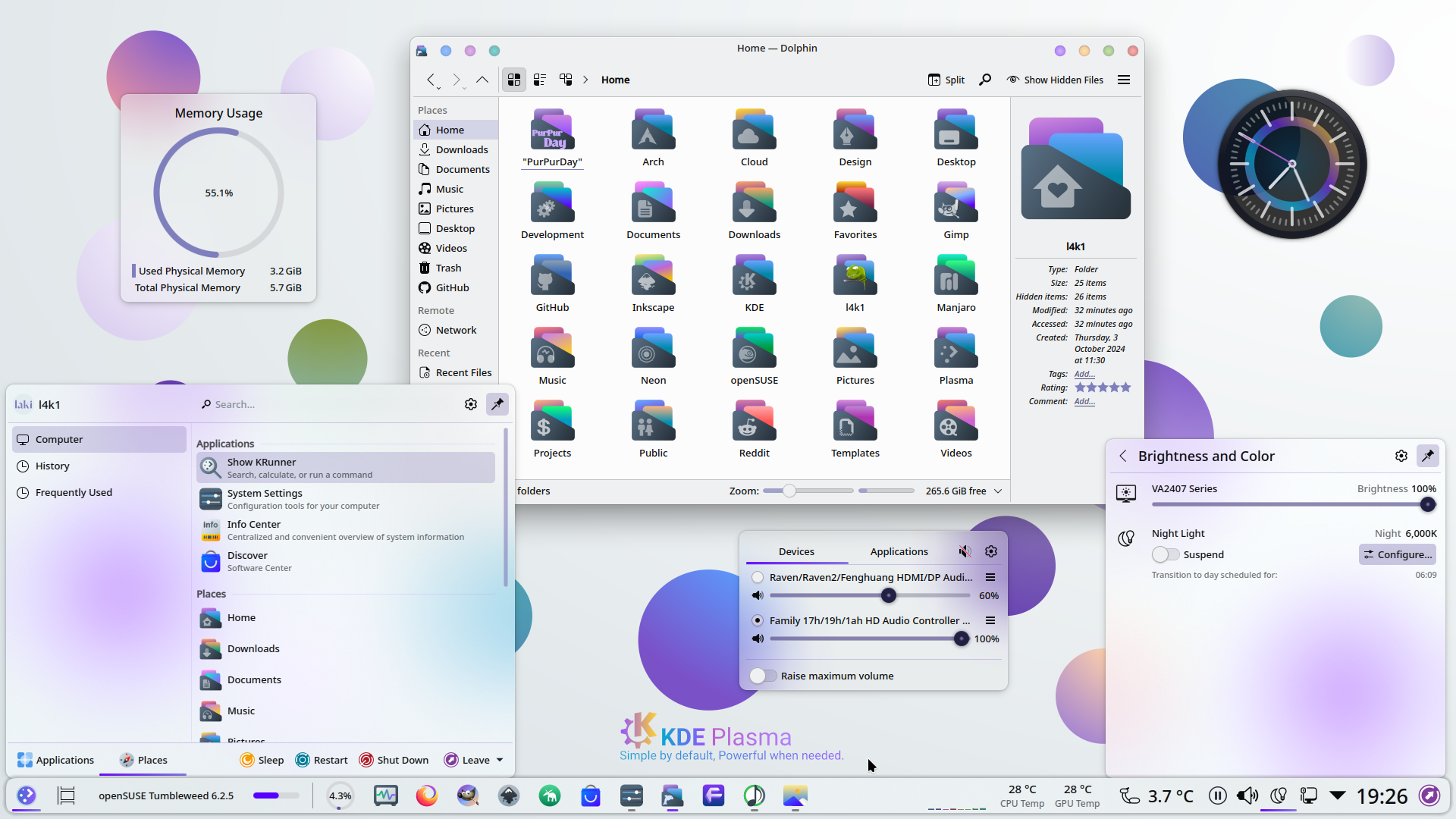Adjust the Dolphin zoom slider
This screenshot has width=1456, height=819.
click(808, 491)
